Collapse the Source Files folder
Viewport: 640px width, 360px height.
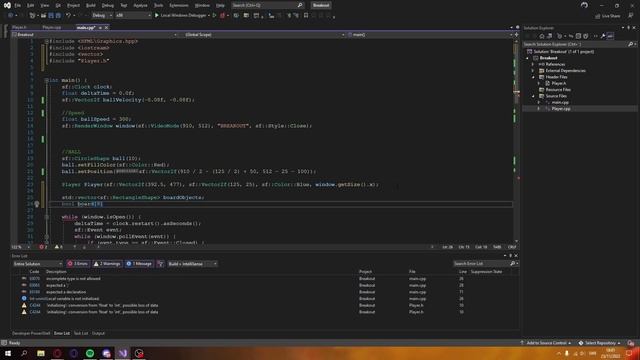click(533, 96)
